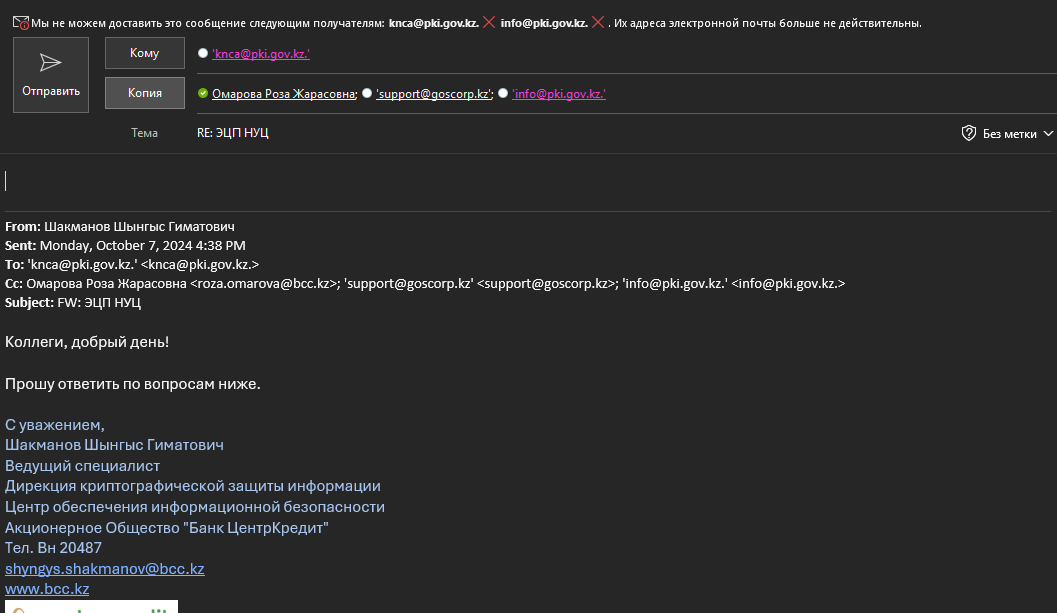The width and height of the screenshot is (1057, 613).
Task: Open shyngys.shakmanov@bcc.kz email link in signature
Action: [x=104, y=569]
